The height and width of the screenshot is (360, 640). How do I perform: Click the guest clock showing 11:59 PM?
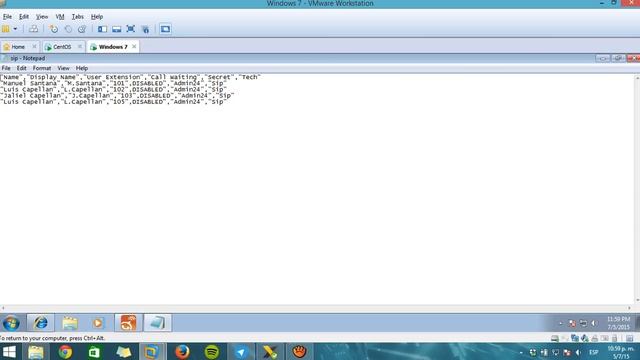point(618,323)
